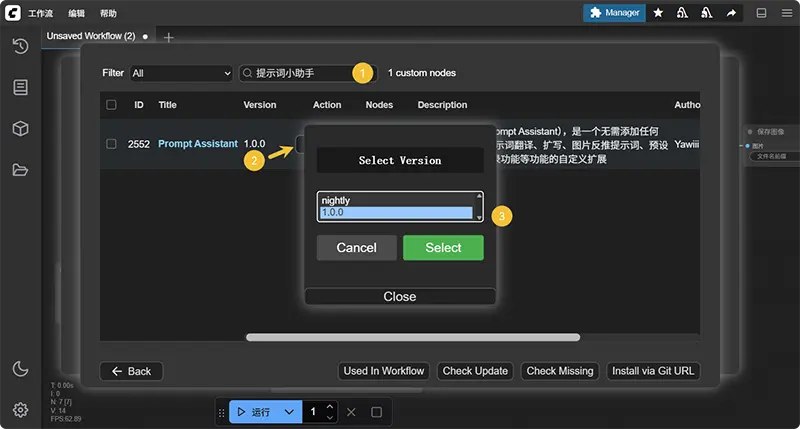Tick the select-all header checkbox
This screenshot has height=429, width=800.
[x=111, y=105]
